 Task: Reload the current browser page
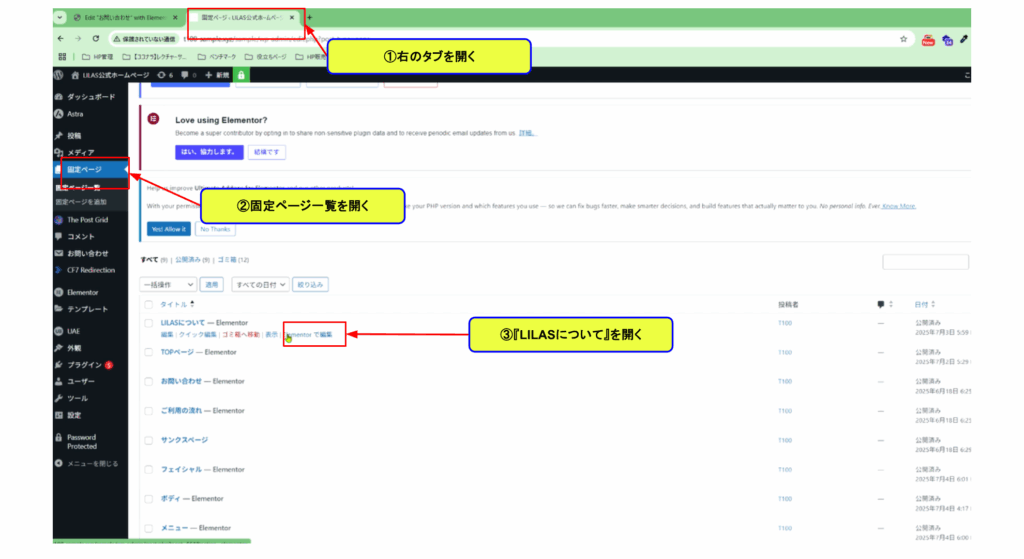(95, 39)
